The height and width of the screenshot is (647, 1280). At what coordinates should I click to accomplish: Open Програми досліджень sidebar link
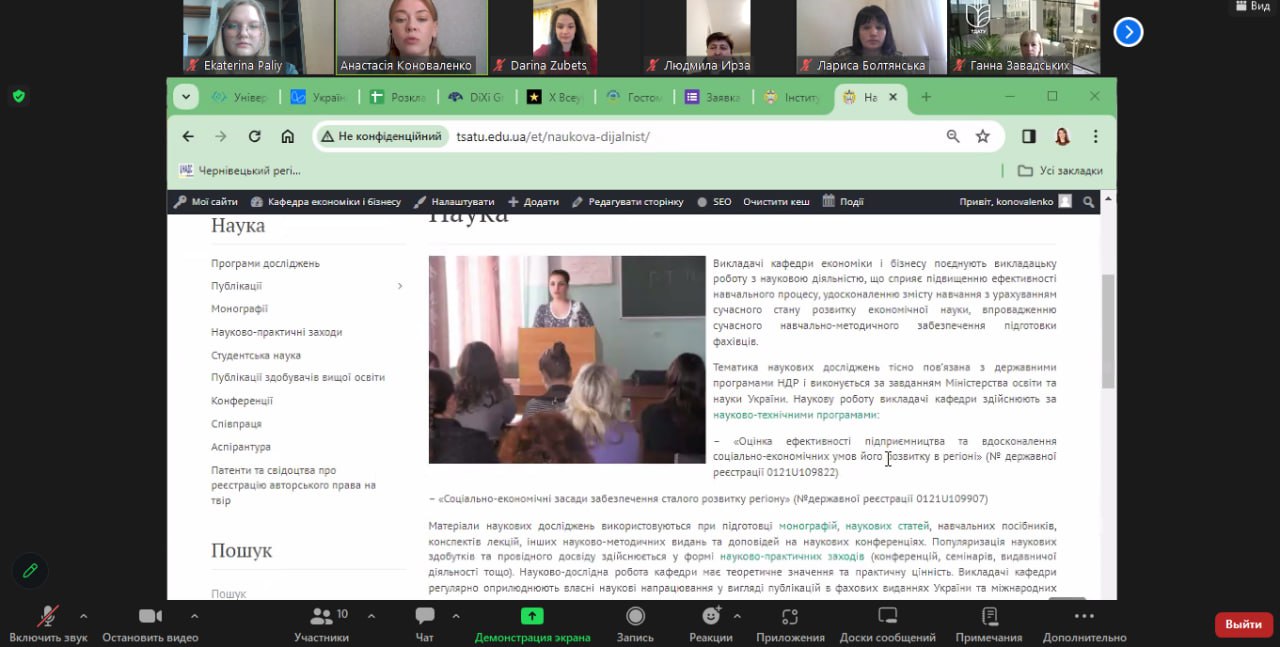(265, 263)
